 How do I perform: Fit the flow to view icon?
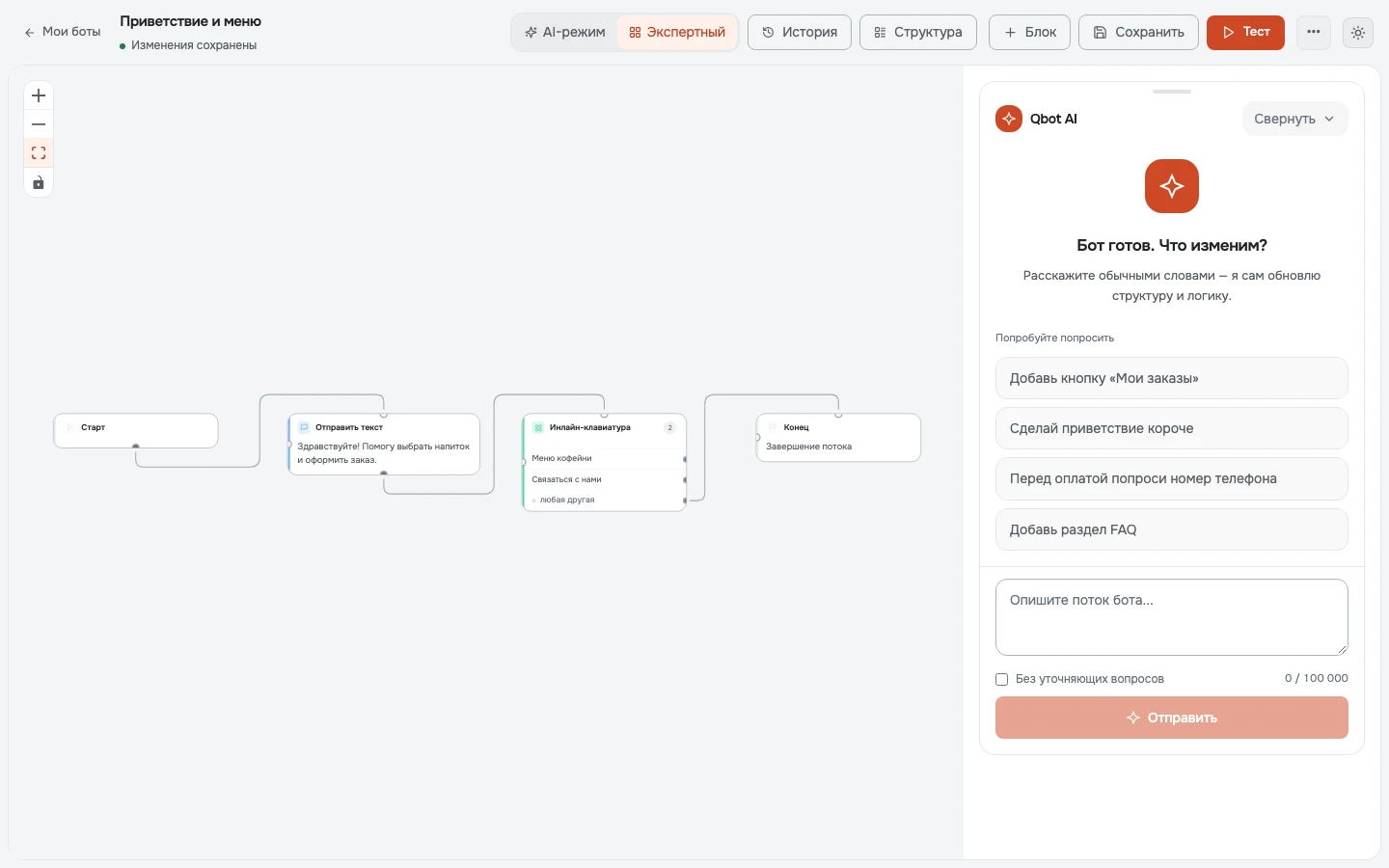click(39, 153)
